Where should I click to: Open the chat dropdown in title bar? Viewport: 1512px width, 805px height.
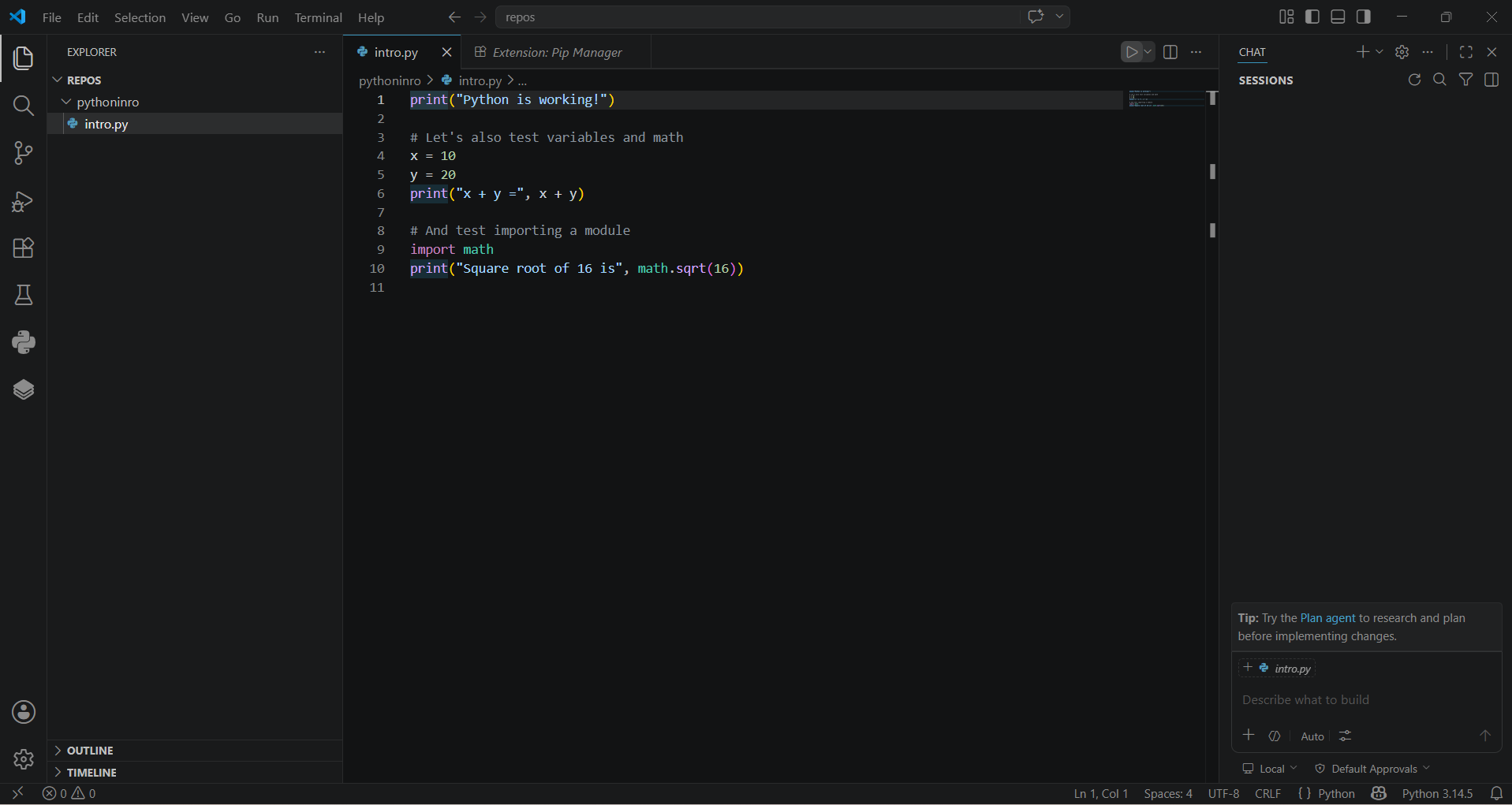click(1060, 17)
